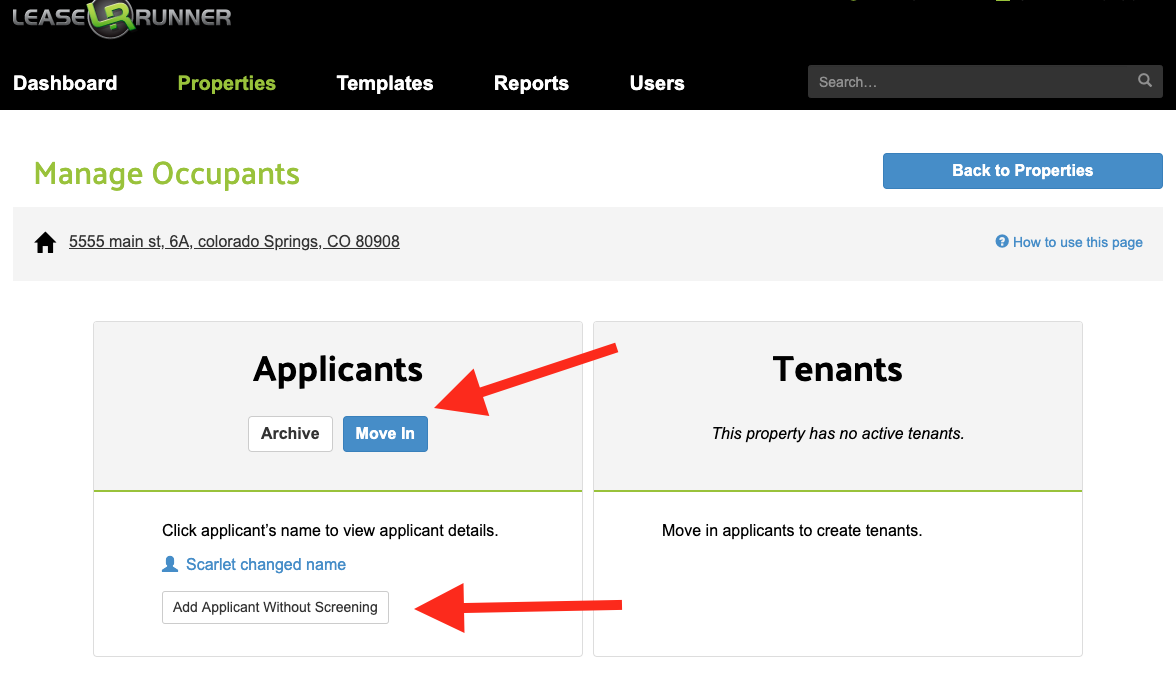Click the LeaseRunner logo
Viewport: 1176px width, 688px height.
pos(120,18)
